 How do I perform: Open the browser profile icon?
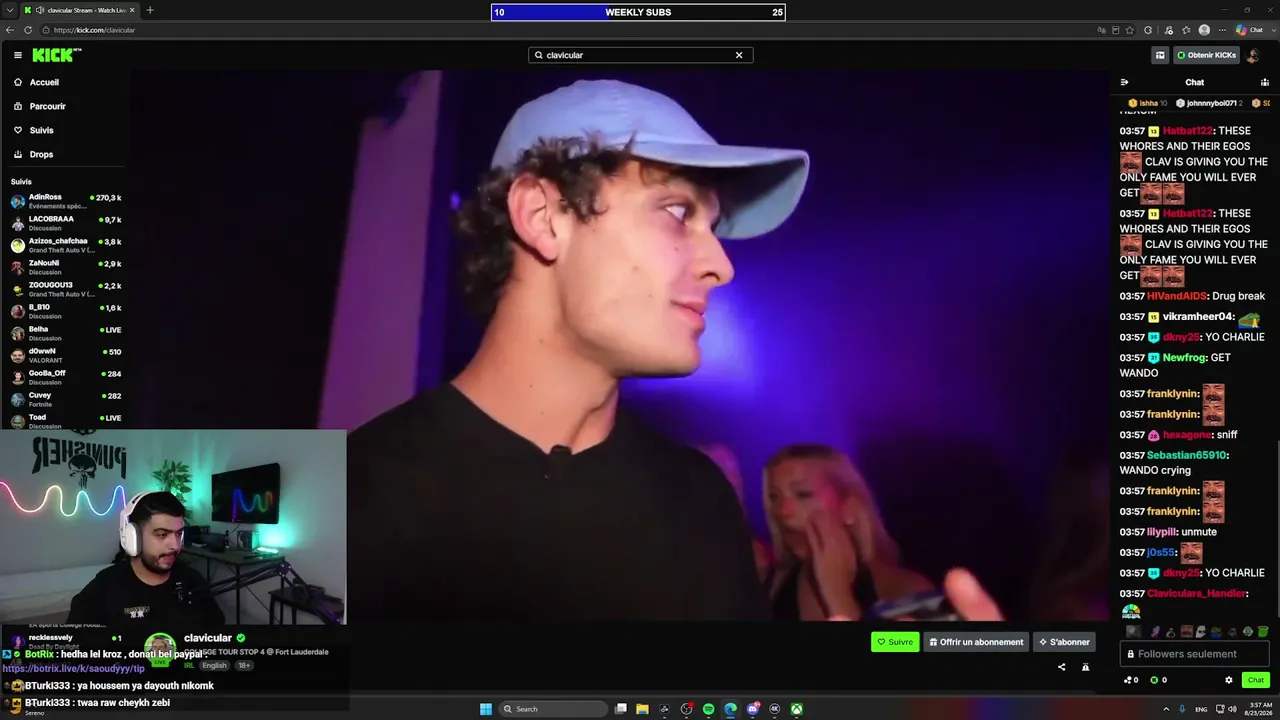point(1204,30)
